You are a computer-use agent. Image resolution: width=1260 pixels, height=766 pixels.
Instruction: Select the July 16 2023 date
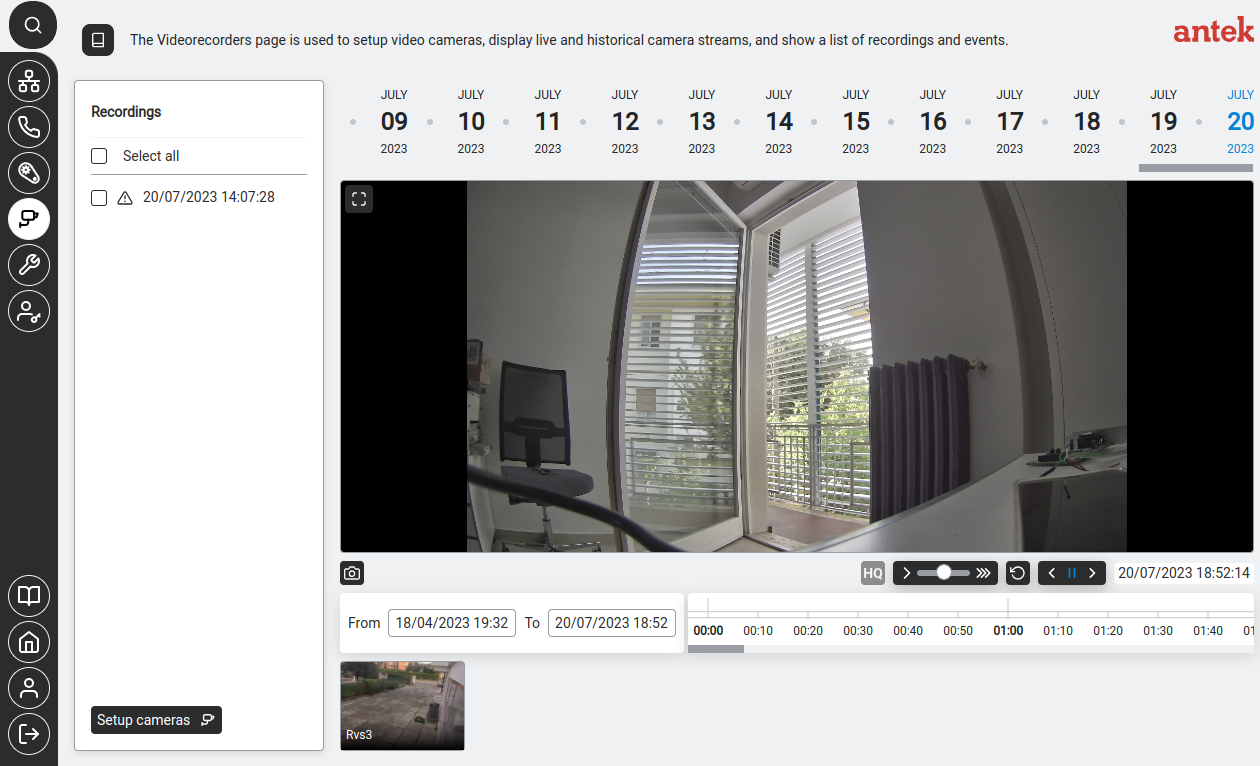click(x=933, y=122)
